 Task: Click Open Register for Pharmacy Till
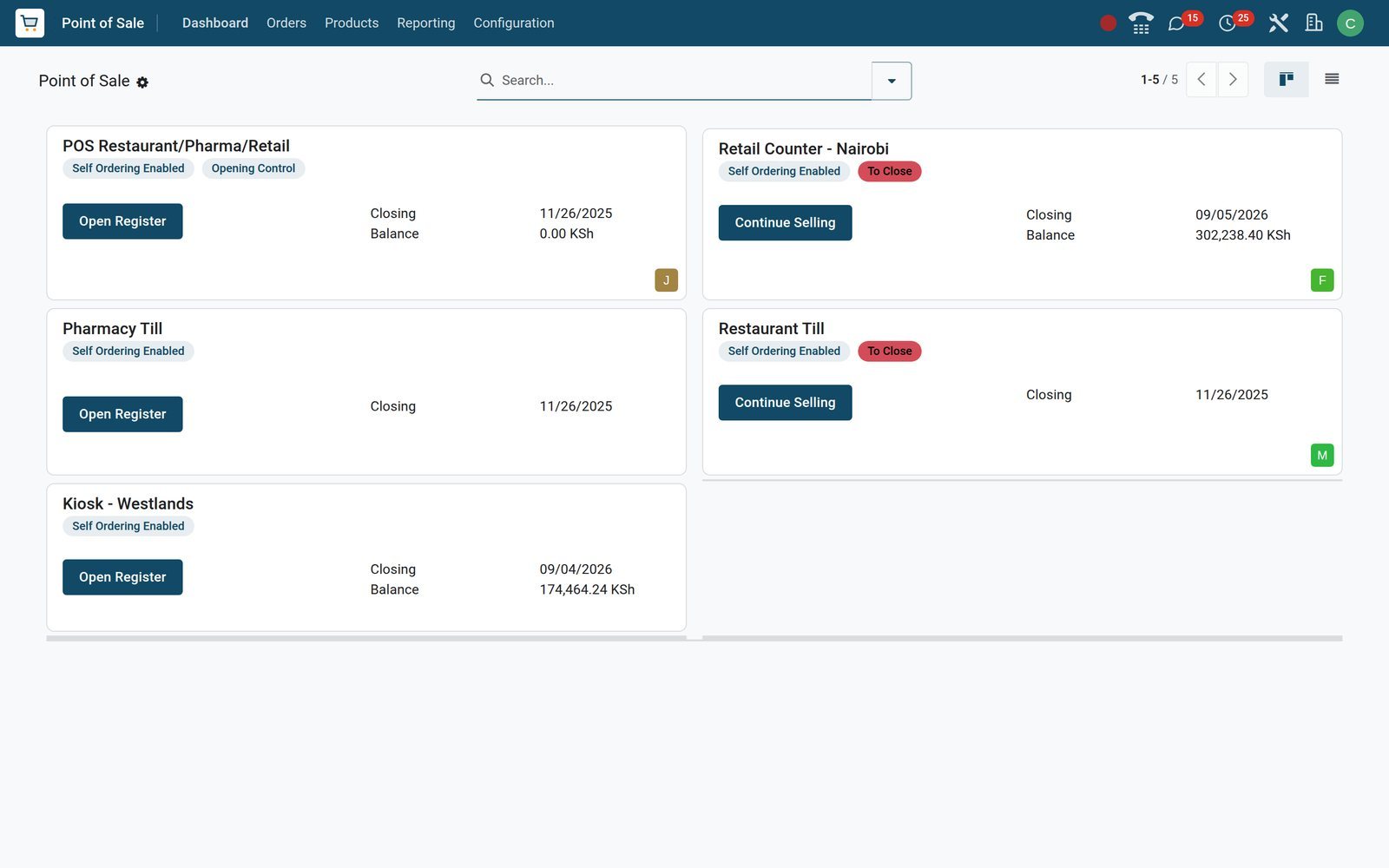pyautogui.click(x=122, y=414)
